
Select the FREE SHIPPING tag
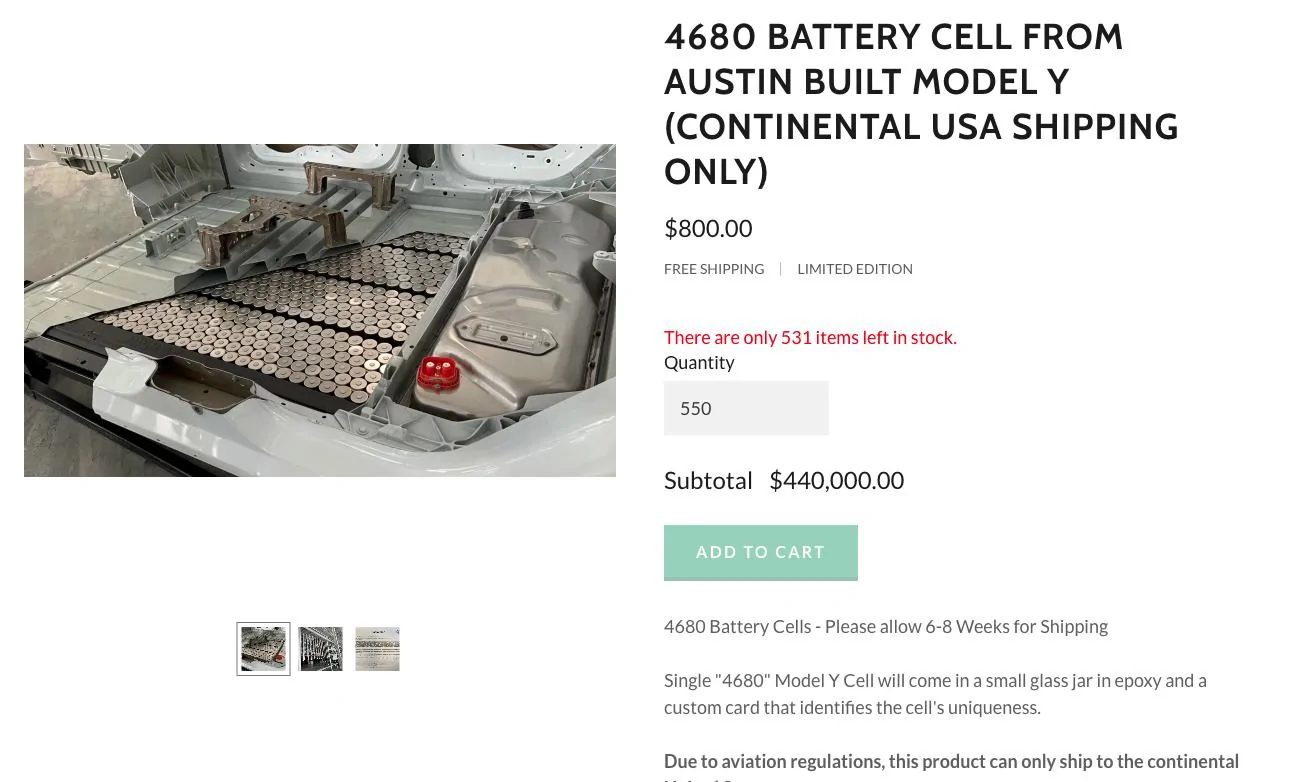713,268
